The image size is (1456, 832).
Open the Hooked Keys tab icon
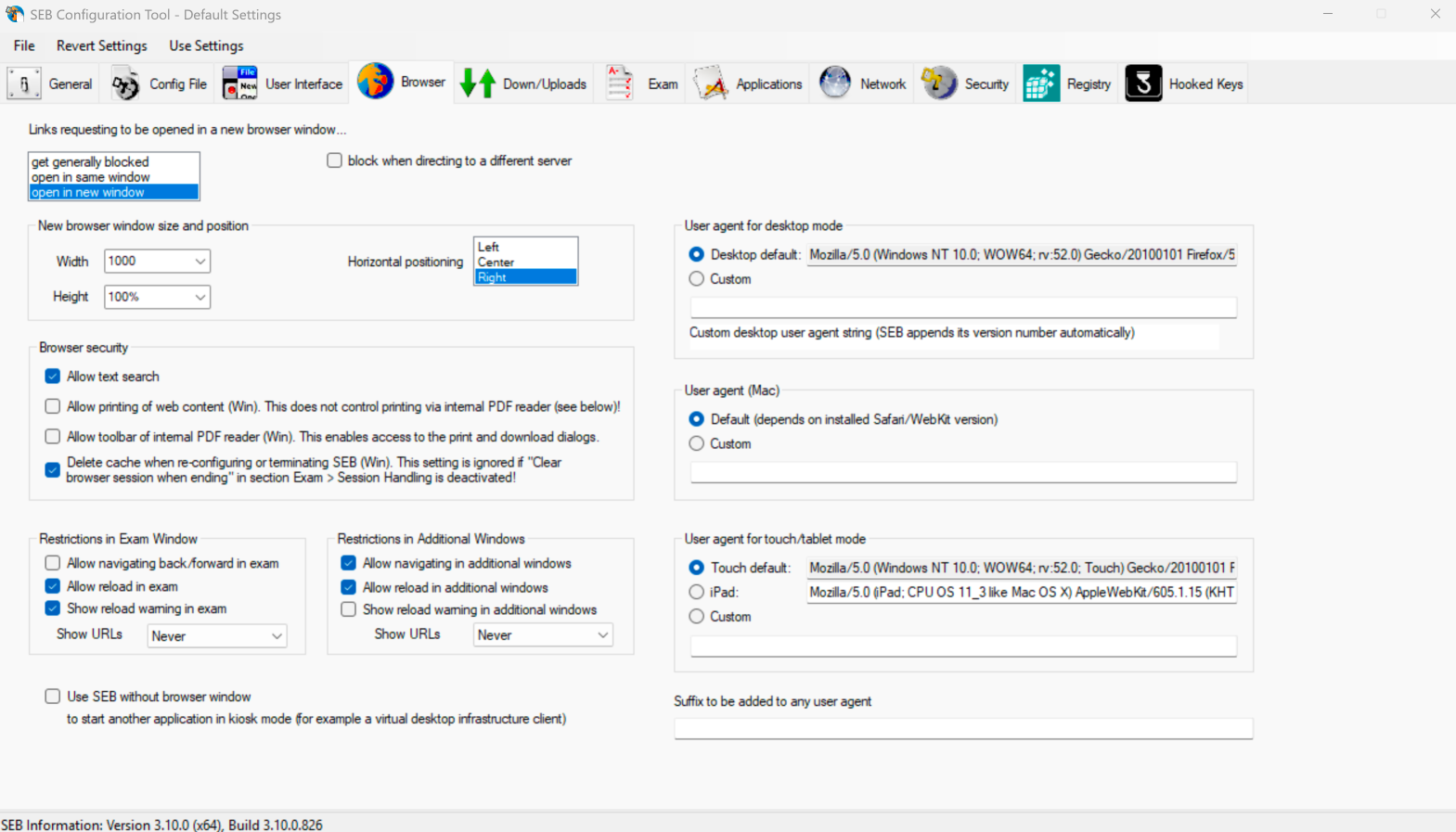click(x=1143, y=83)
